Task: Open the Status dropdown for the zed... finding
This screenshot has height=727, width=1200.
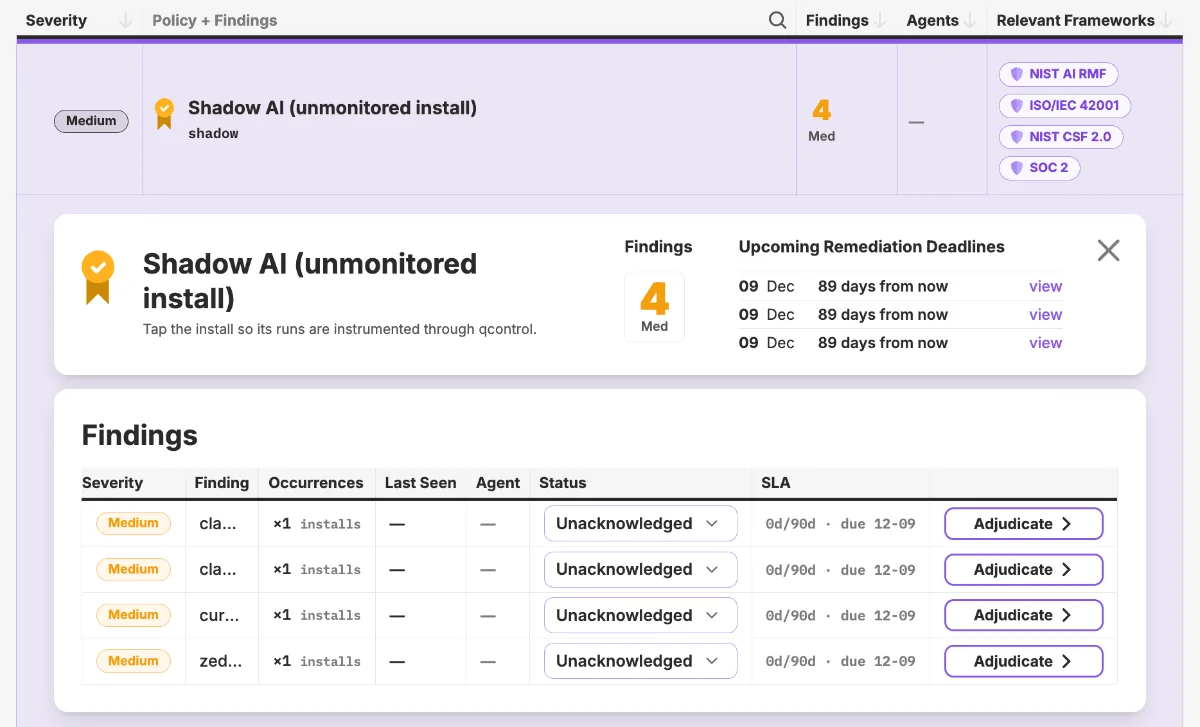Action: tap(641, 661)
